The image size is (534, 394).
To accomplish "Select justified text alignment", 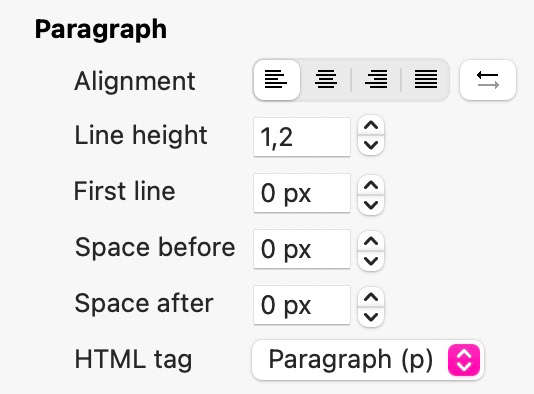I will click(x=426, y=80).
